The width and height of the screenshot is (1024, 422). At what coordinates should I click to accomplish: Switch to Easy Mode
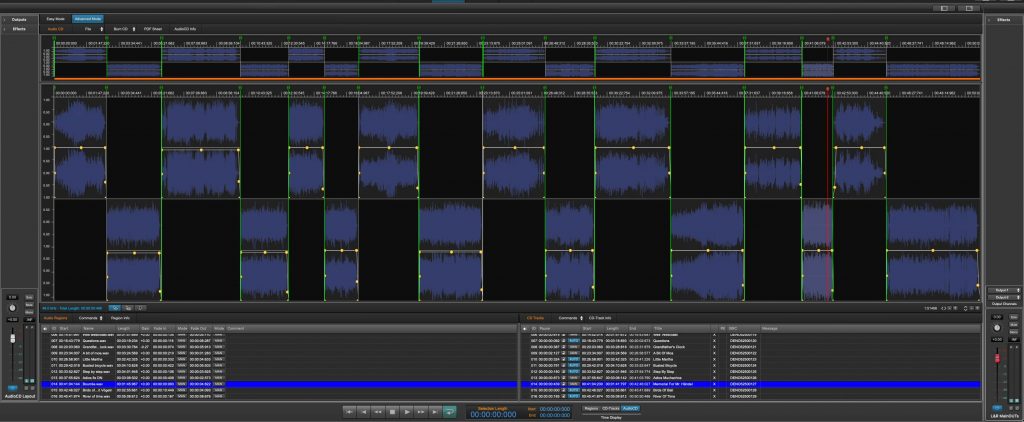(x=55, y=19)
